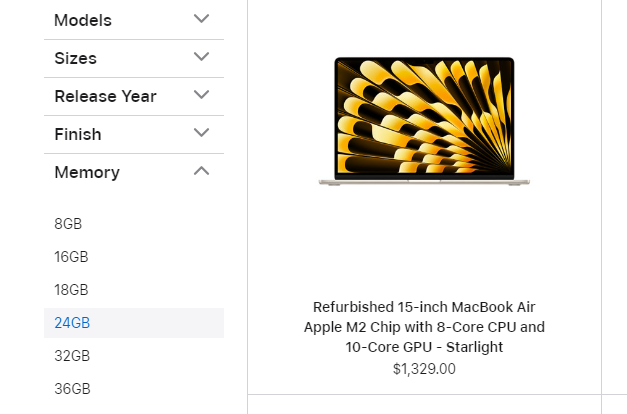This screenshot has height=414, width=627.
Task: Collapse Memory using its up chevron
Action: 201,171
